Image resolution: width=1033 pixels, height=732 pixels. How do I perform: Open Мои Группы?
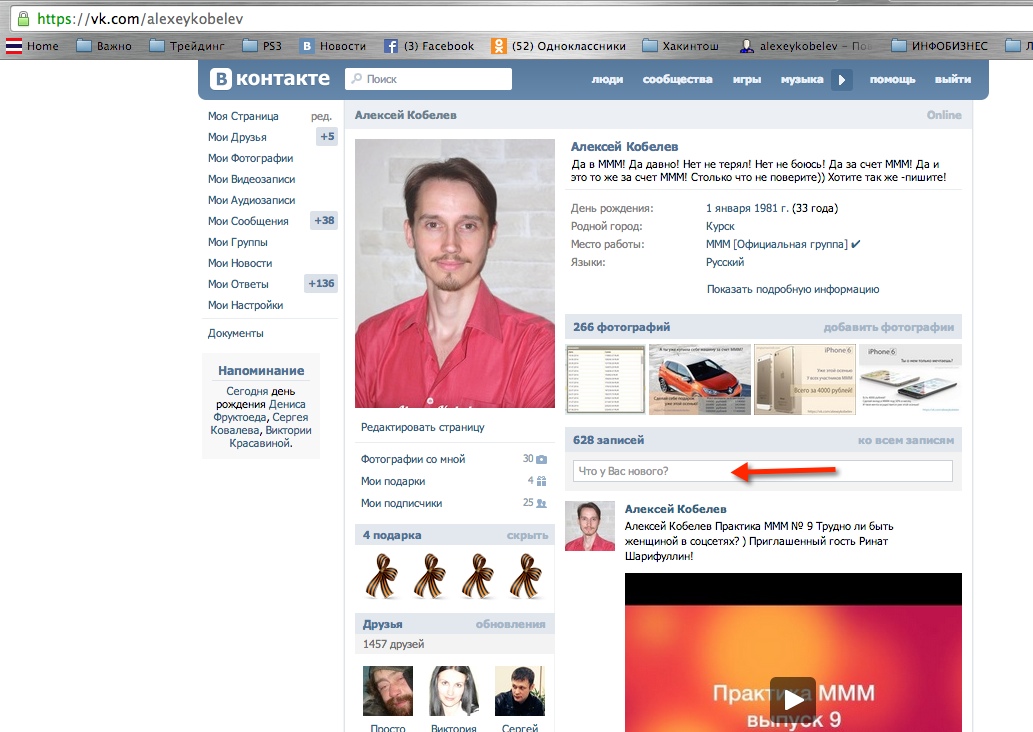(237, 242)
